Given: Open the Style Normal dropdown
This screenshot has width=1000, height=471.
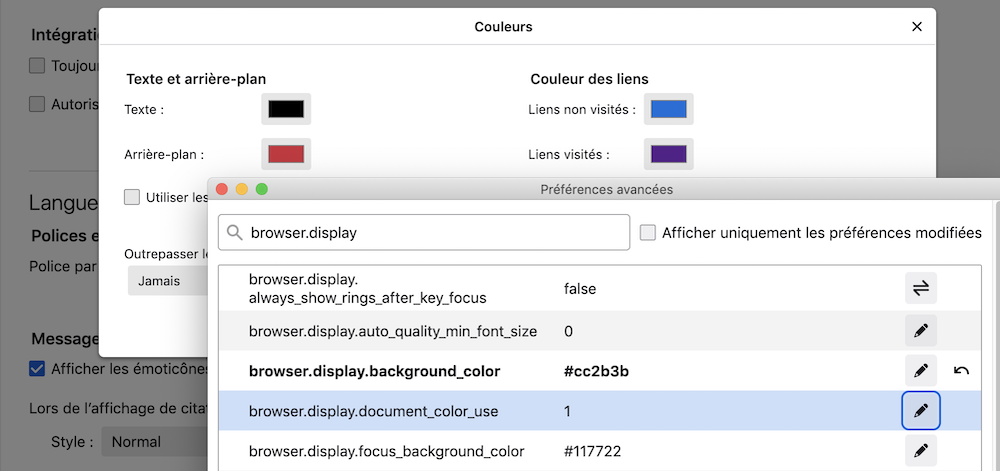Looking at the screenshot, I should (x=155, y=442).
